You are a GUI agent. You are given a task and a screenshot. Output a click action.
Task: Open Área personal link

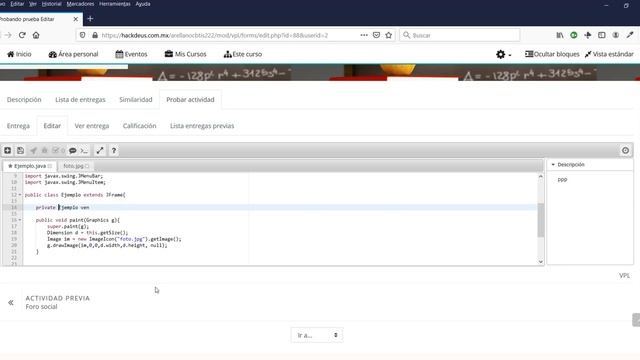click(x=73, y=54)
